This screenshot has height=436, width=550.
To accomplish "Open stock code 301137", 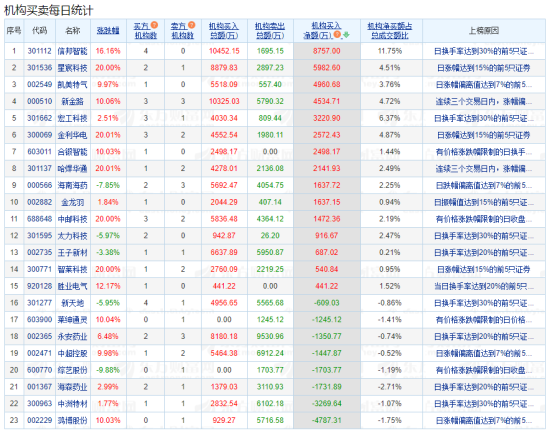I will (x=40, y=169).
